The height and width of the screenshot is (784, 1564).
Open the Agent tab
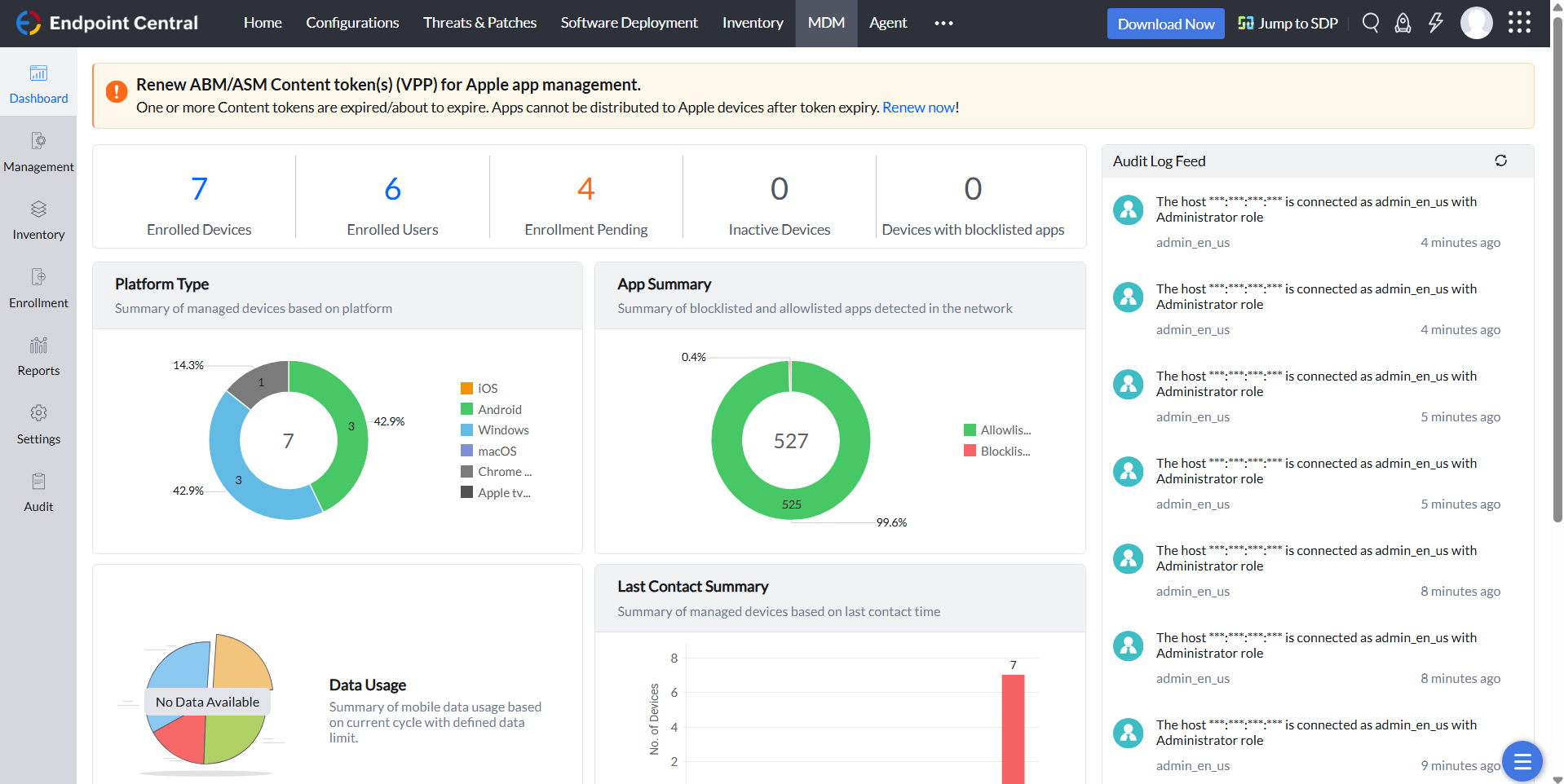pyautogui.click(x=888, y=23)
